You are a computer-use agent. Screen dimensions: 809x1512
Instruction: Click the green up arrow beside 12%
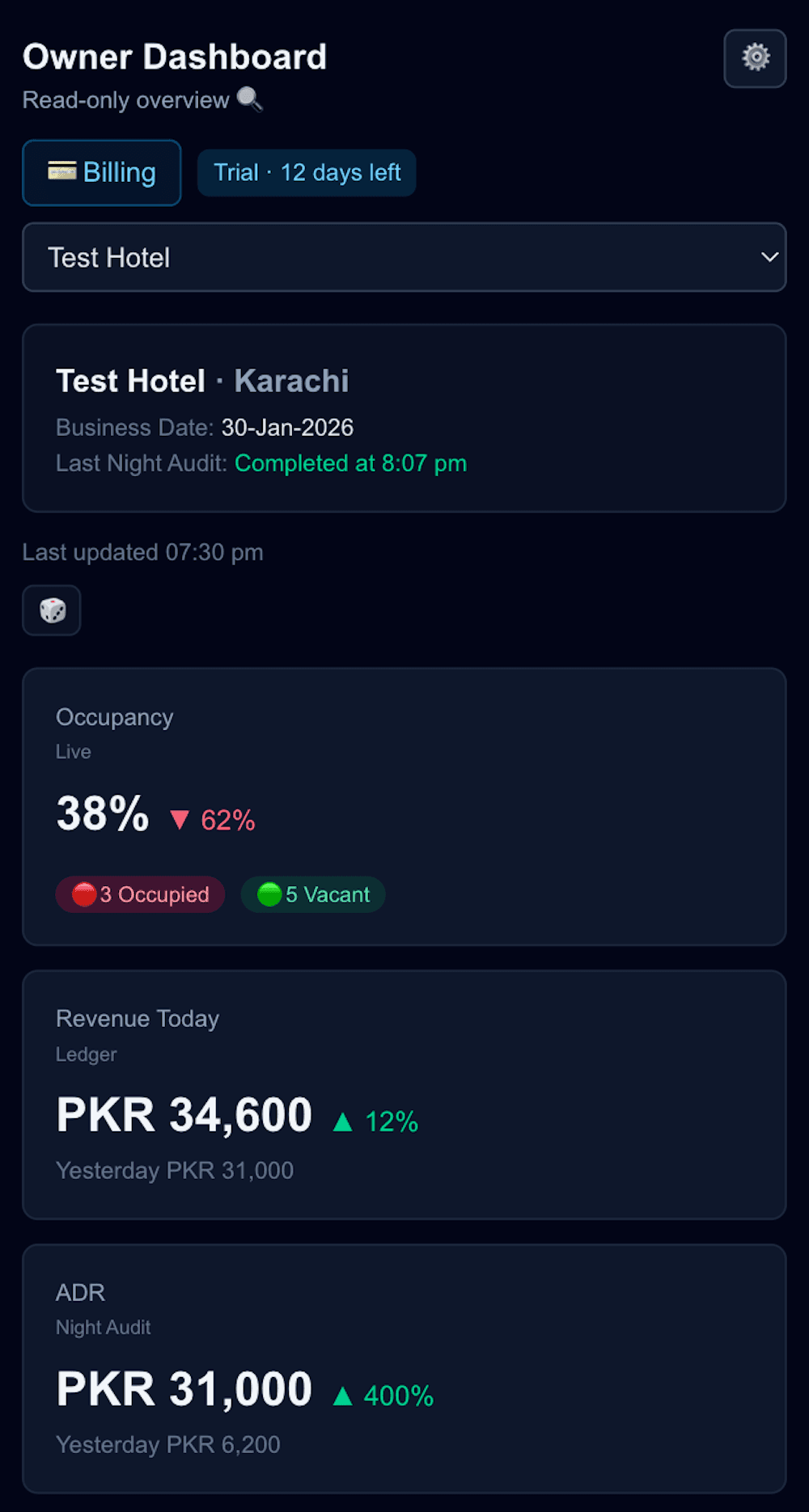point(345,1121)
